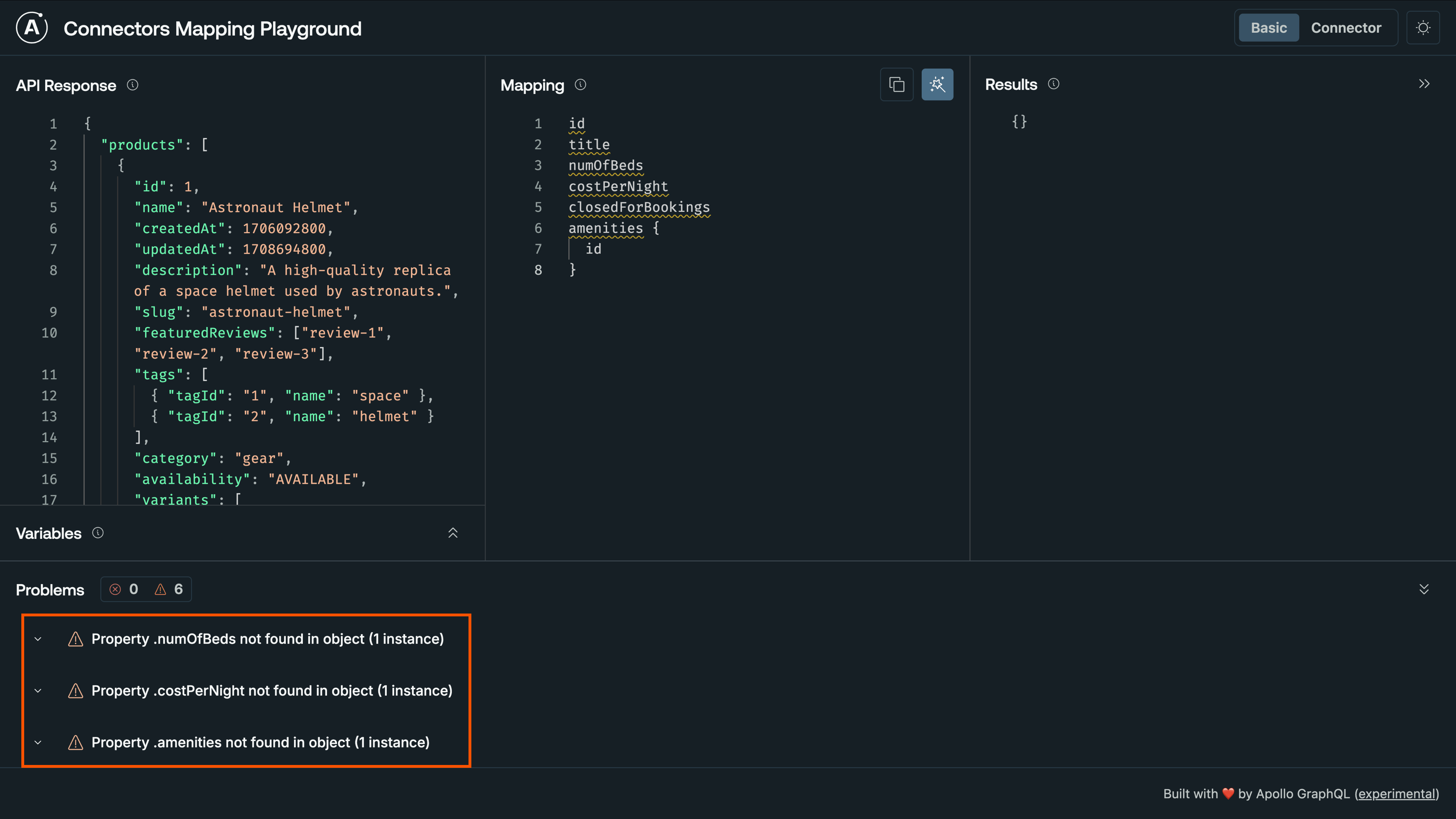This screenshot has width=1456, height=819.
Task: Click the Variables info icon
Action: pos(98,532)
